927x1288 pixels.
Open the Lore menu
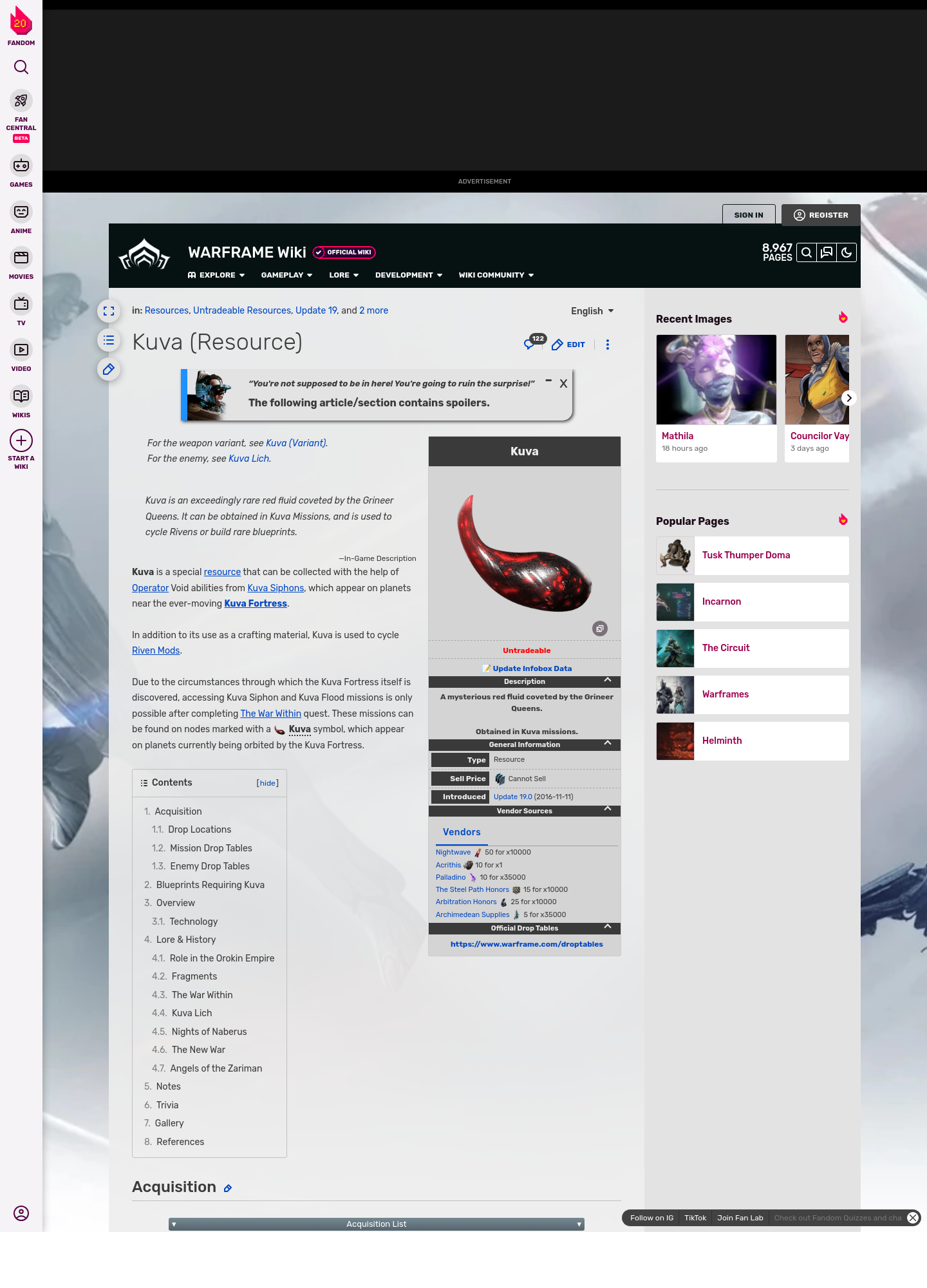tap(344, 275)
